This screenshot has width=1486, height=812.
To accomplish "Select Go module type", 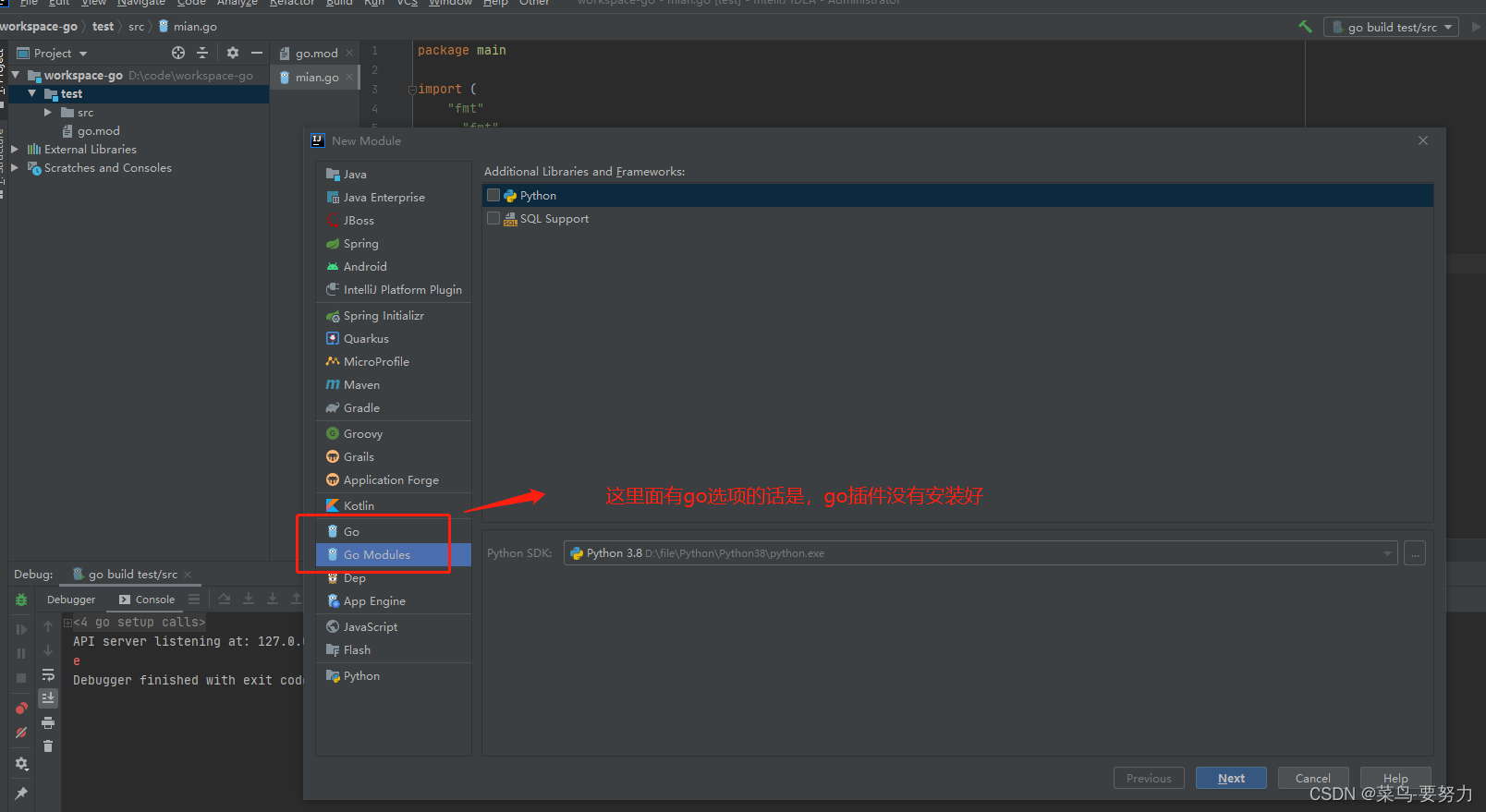I will click(394, 531).
